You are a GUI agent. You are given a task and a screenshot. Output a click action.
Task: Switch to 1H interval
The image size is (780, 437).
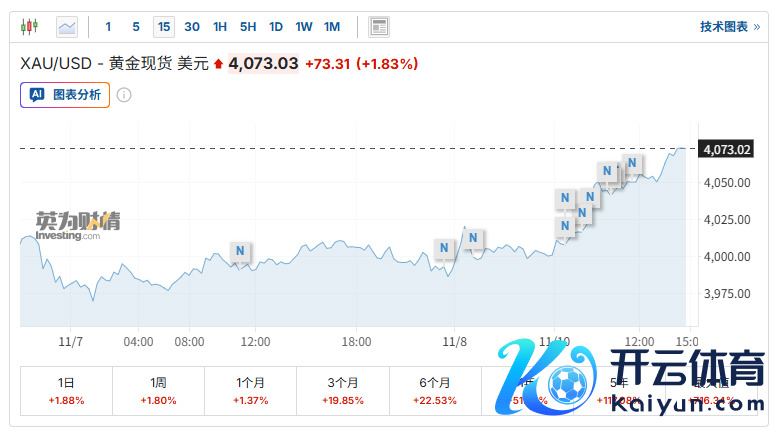click(220, 26)
